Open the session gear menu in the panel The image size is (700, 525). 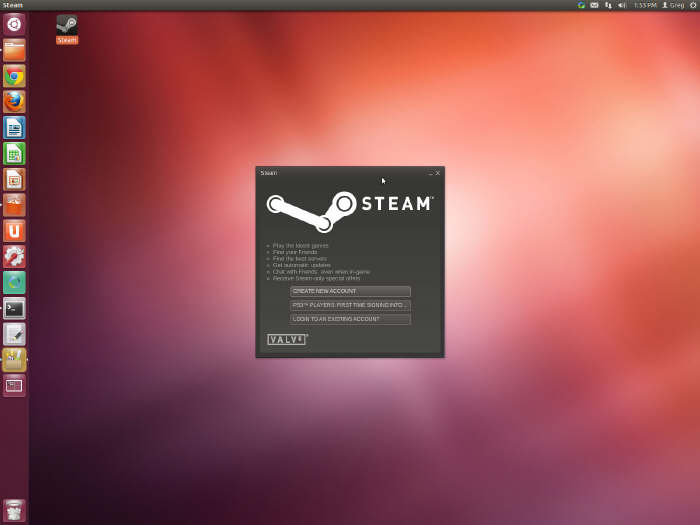tap(693, 5)
